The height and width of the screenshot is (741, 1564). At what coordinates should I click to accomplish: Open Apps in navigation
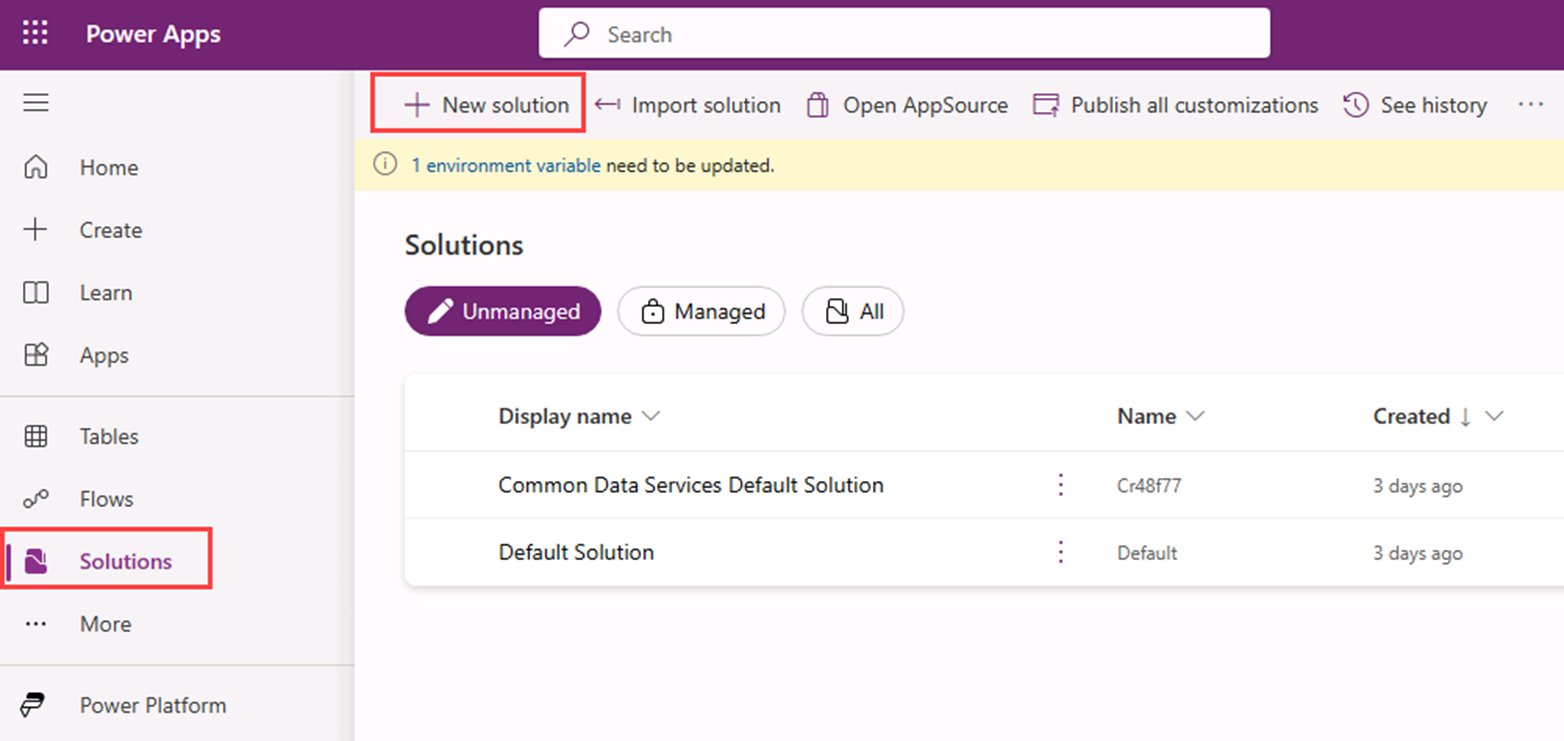[x=104, y=356]
